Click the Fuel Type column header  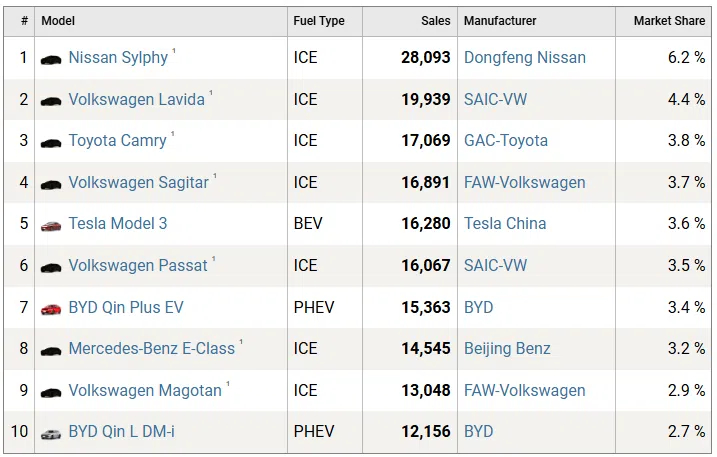point(319,21)
